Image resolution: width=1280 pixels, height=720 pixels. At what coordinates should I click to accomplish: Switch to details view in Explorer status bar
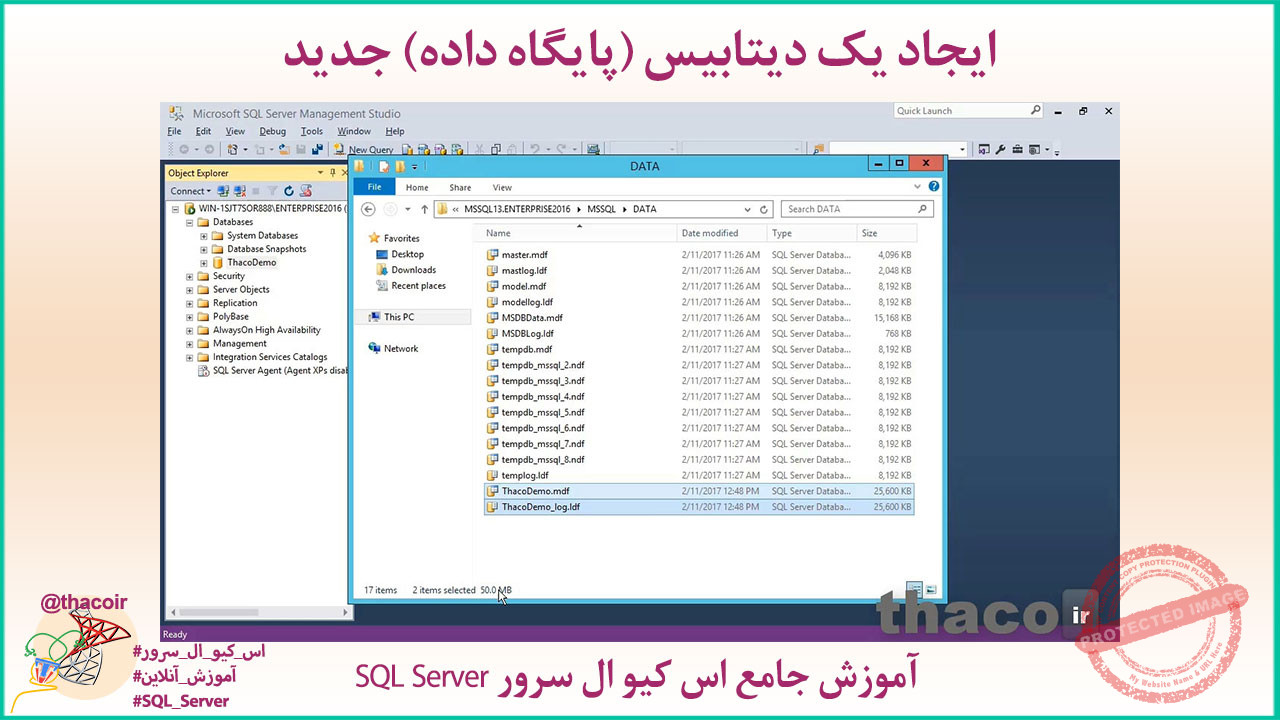coord(914,589)
